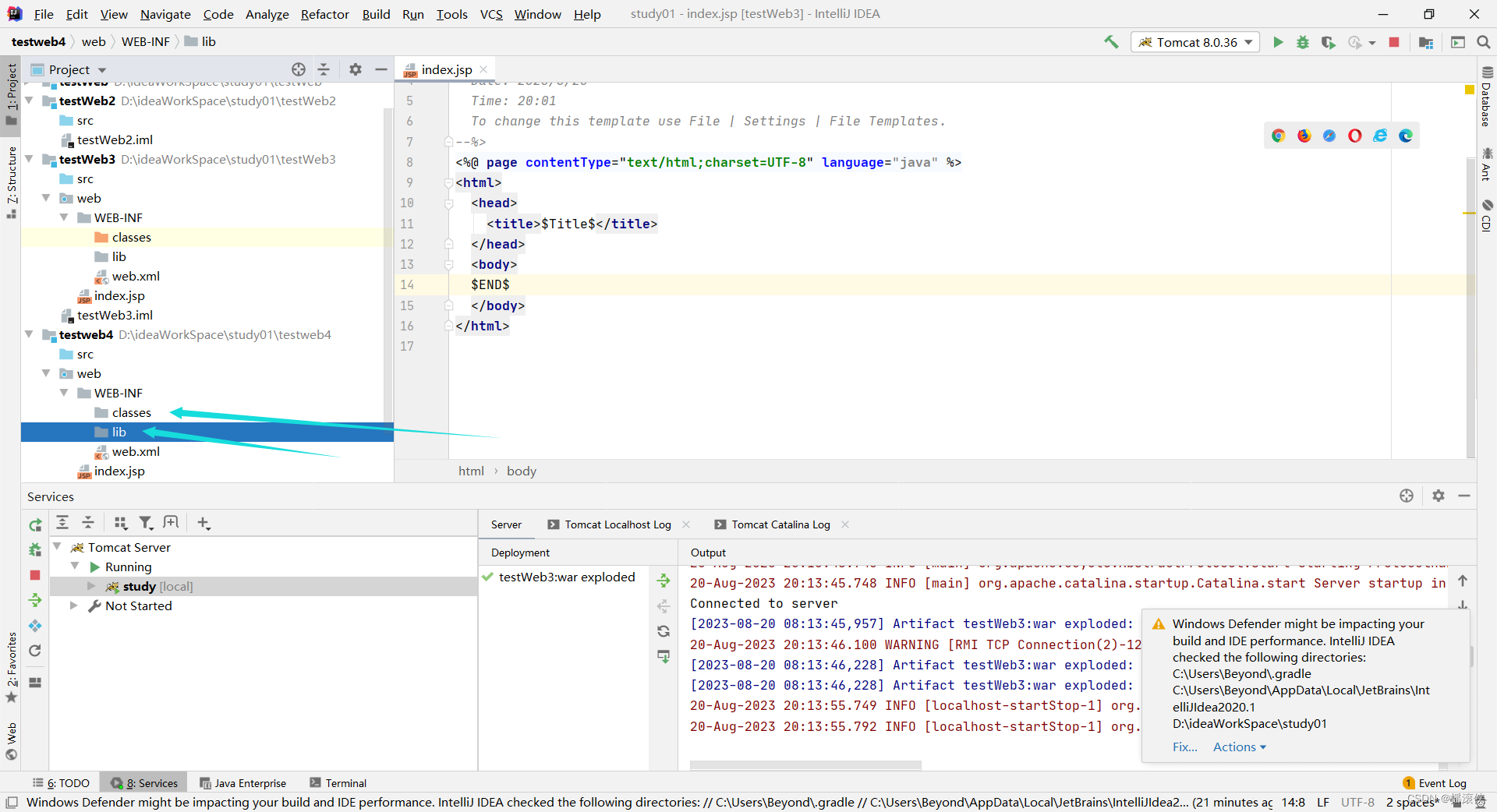Switch to Tomcat Catalina Log tab
This screenshot has height=812, width=1497.
tap(780, 524)
